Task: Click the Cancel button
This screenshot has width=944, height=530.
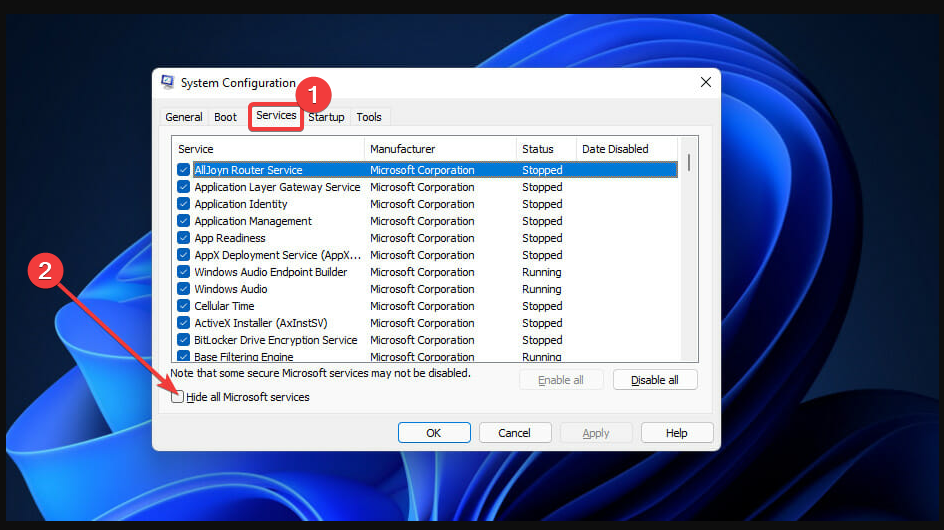Action: tap(514, 433)
